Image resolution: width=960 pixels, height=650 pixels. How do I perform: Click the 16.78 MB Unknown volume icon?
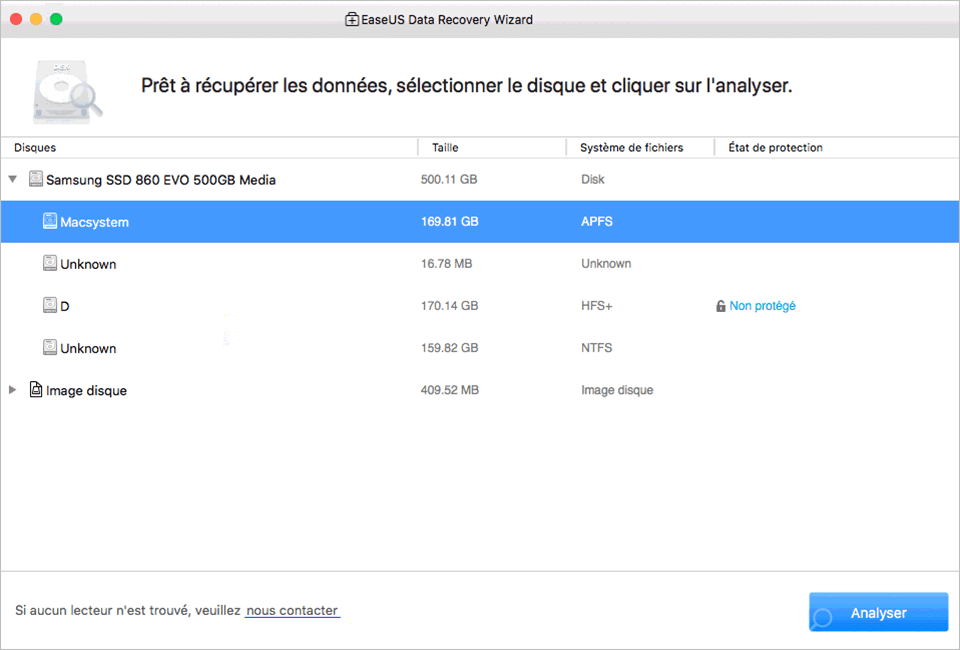click(x=50, y=263)
